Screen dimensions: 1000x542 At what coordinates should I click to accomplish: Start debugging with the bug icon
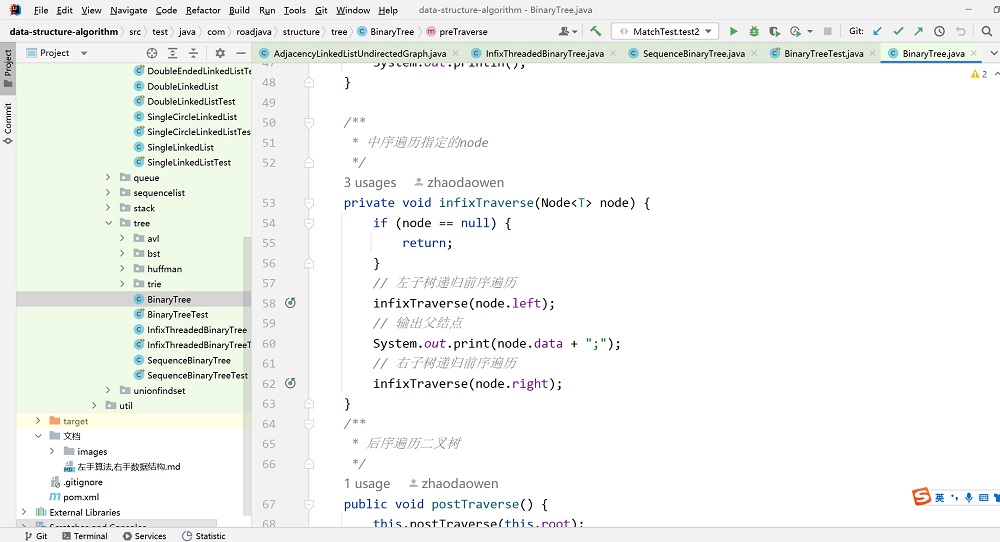pos(754,31)
